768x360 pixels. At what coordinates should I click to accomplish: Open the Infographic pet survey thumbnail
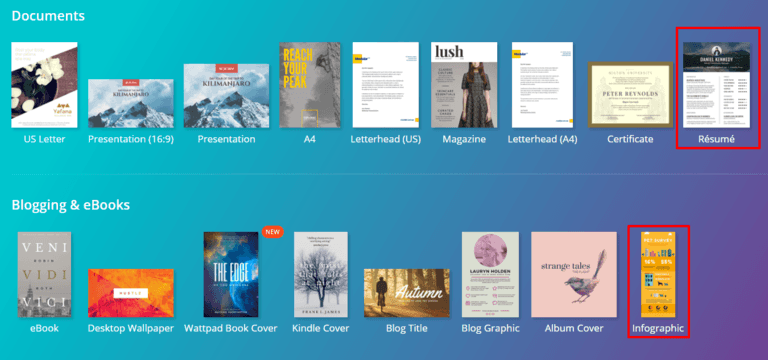coord(659,275)
